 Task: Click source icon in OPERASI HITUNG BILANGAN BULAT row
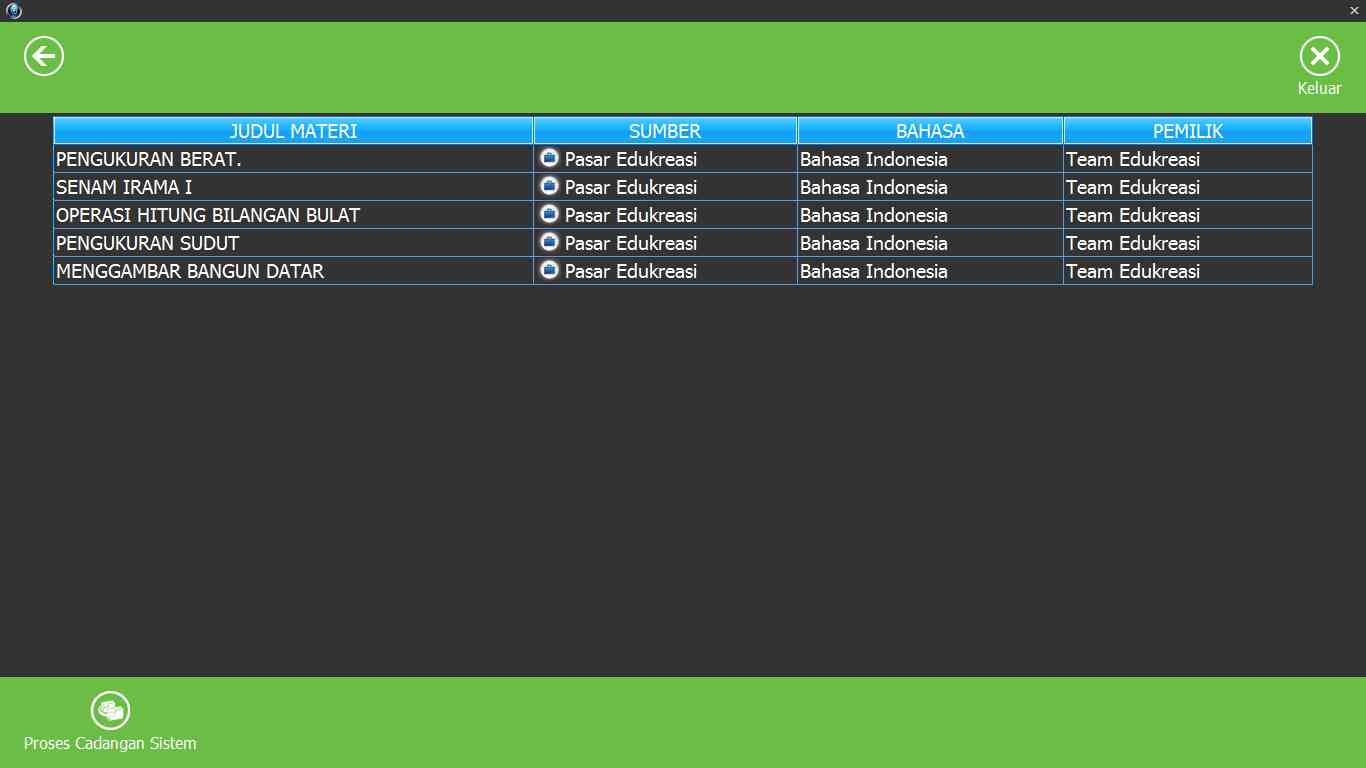coord(549,213)
